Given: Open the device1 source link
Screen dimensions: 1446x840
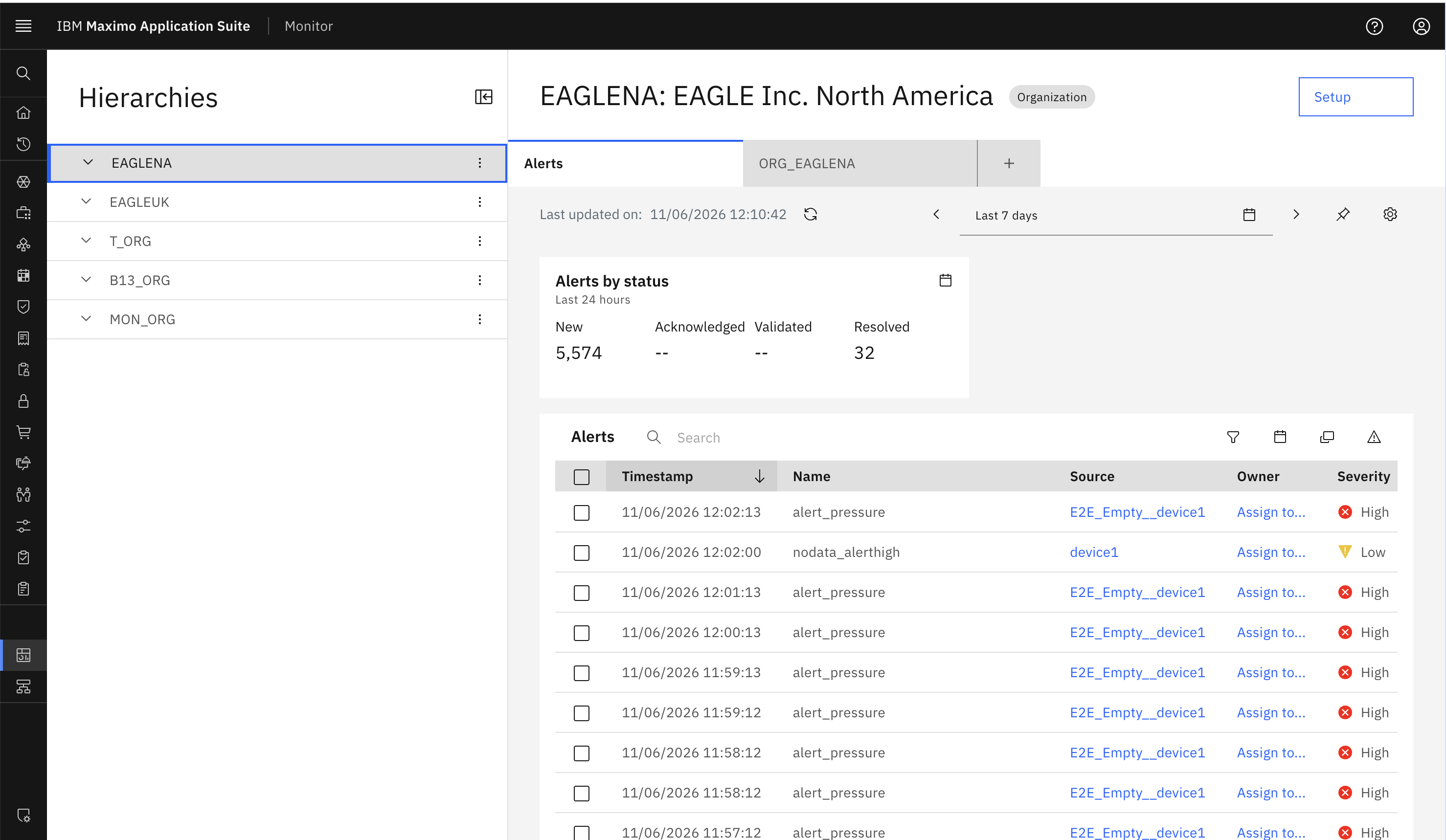Looking at the screenshot, I should pyautogui.click(x=1094, y=552).
